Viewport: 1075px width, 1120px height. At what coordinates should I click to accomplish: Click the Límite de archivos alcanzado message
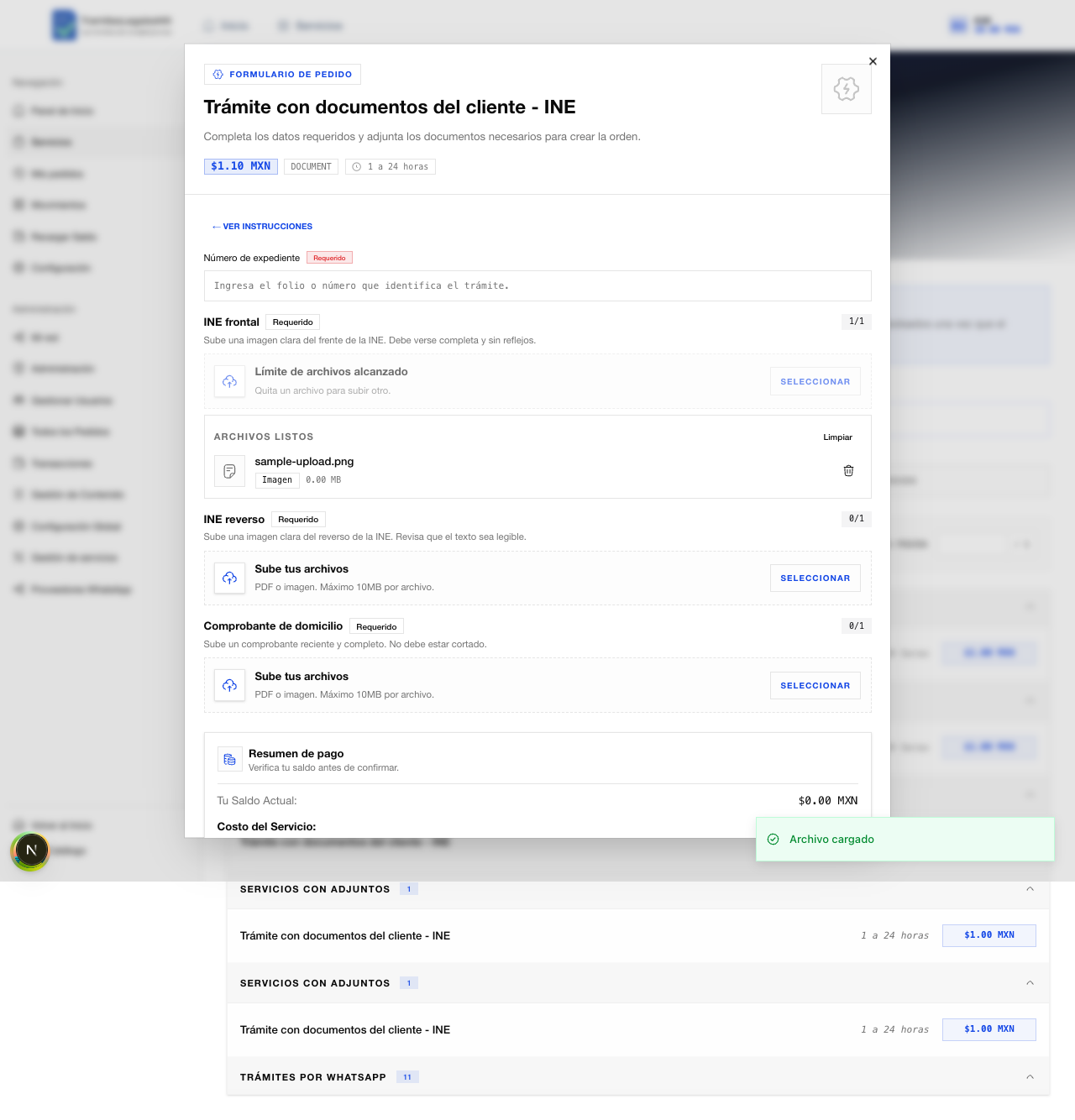click(331, 372)
